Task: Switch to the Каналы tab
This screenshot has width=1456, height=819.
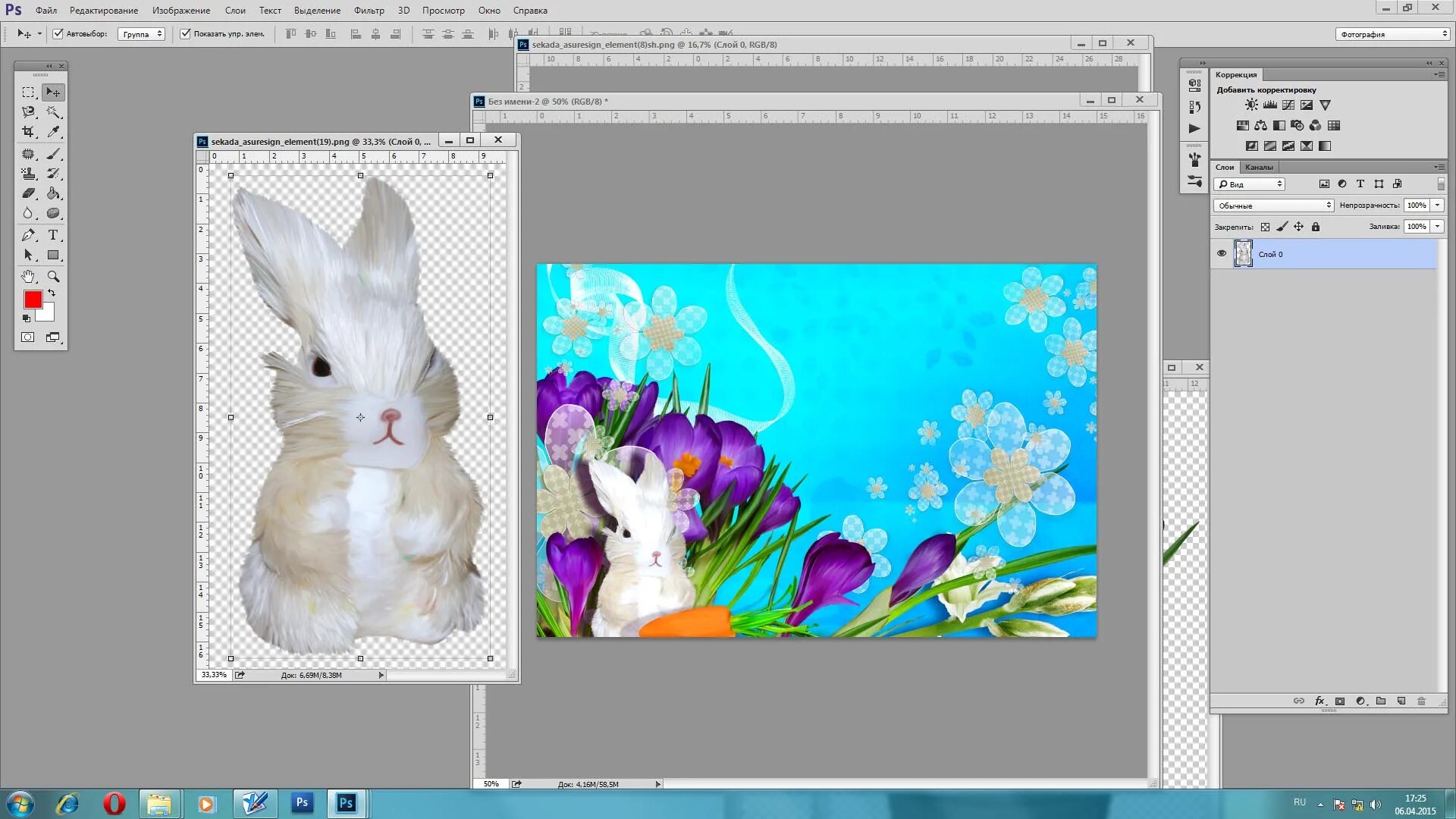Action: (1259, 167)
